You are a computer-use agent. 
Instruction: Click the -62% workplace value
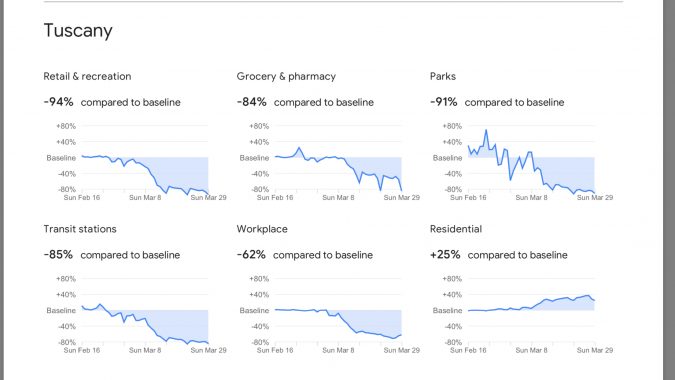[251, 255]
